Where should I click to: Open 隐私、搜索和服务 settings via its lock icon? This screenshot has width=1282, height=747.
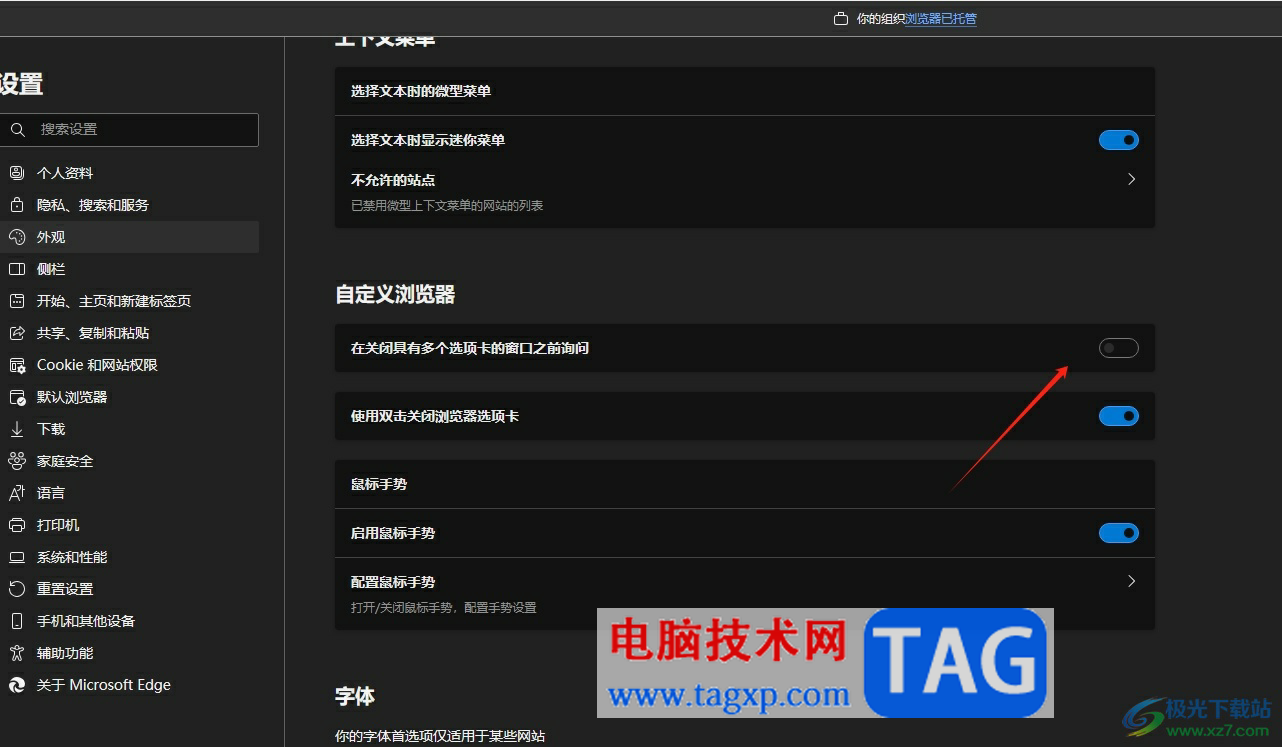point(17,204)
